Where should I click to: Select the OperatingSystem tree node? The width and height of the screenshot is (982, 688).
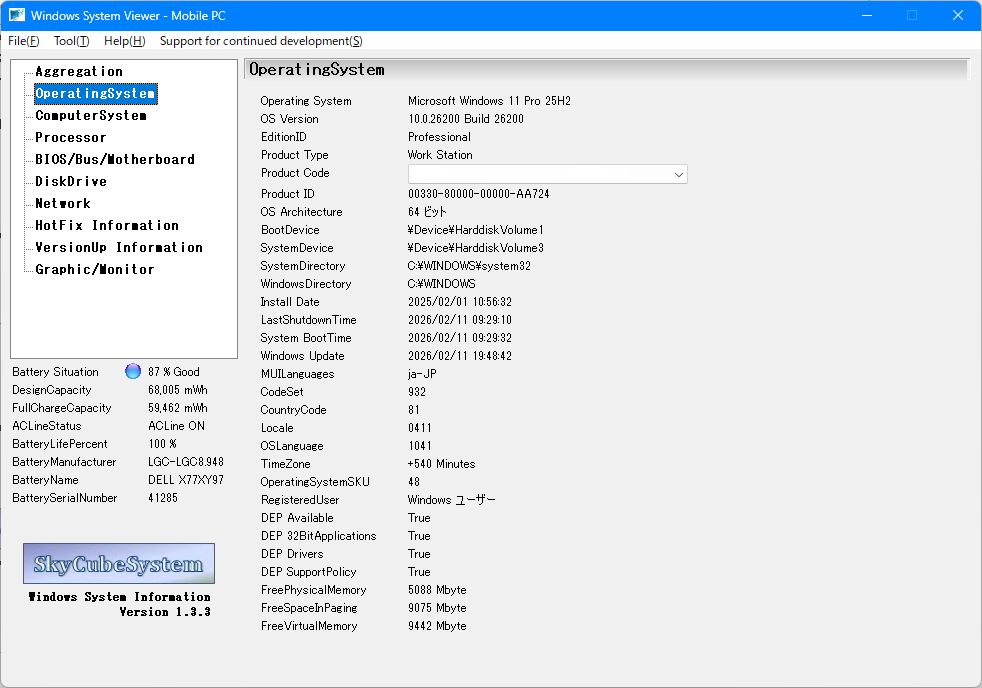(95, 94)
